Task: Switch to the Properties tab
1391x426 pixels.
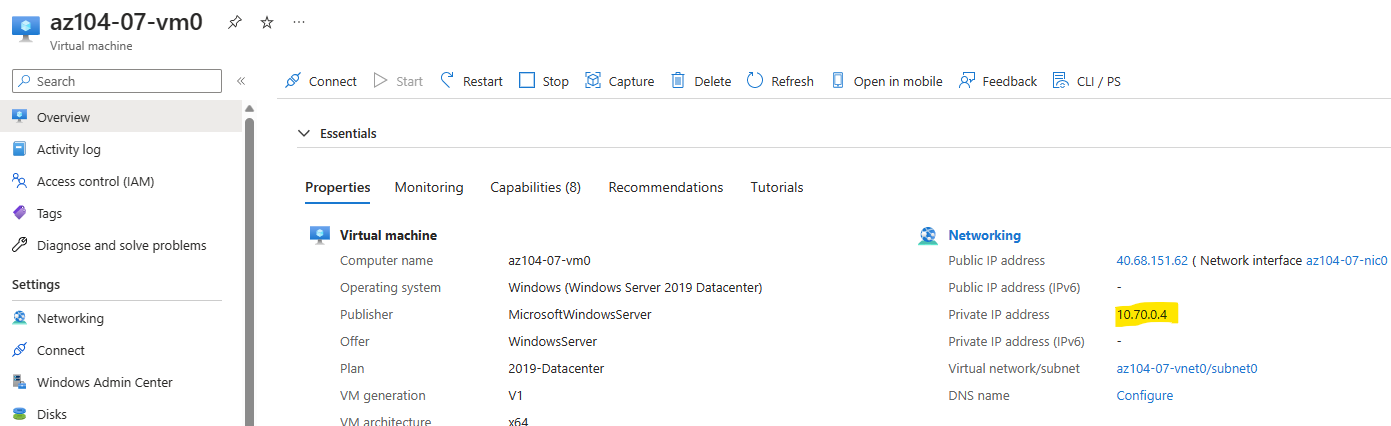Action: tap(338, 187)
